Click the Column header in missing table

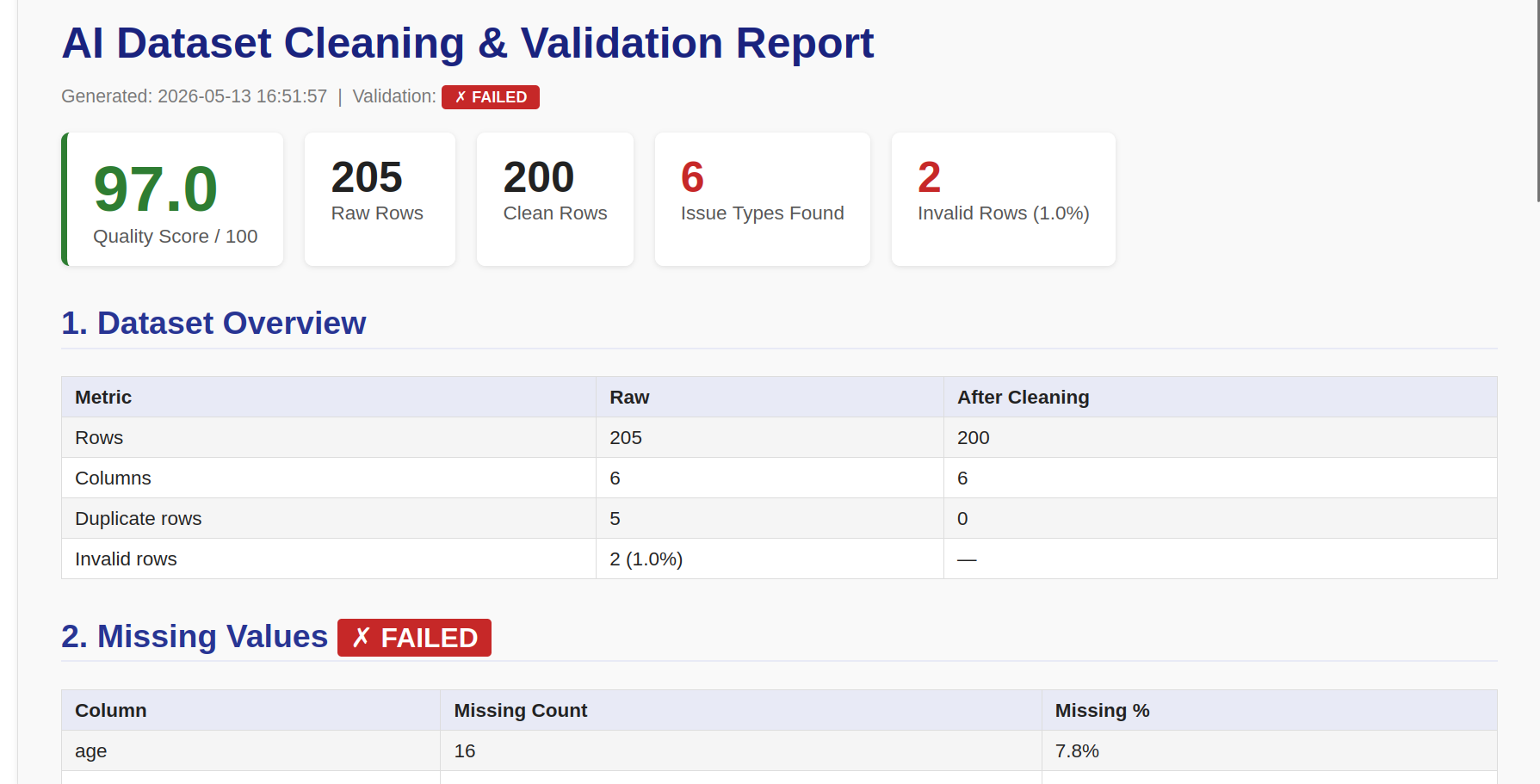point(251,710)
